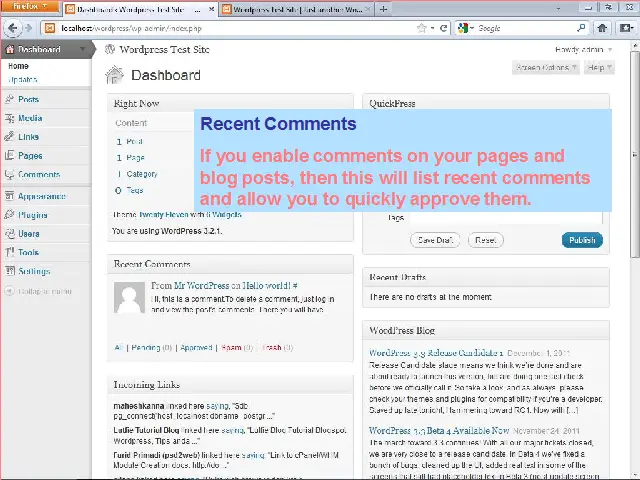
Task: Click the Google search input field
Action: 526,28
